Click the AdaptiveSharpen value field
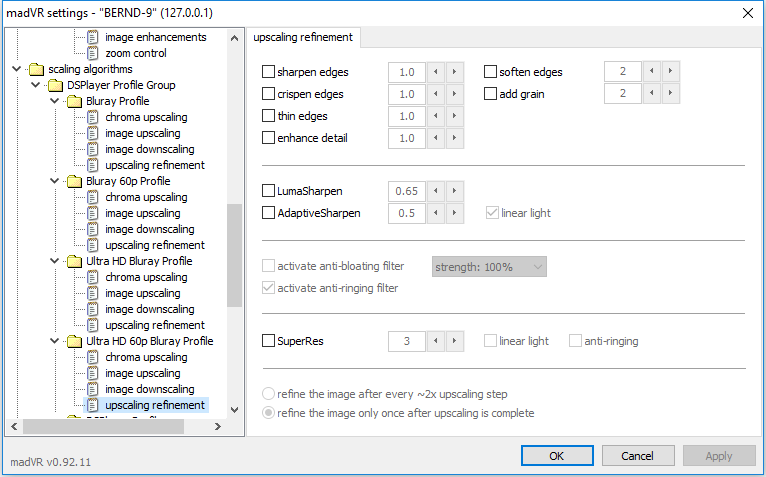 tap(407, 213)
